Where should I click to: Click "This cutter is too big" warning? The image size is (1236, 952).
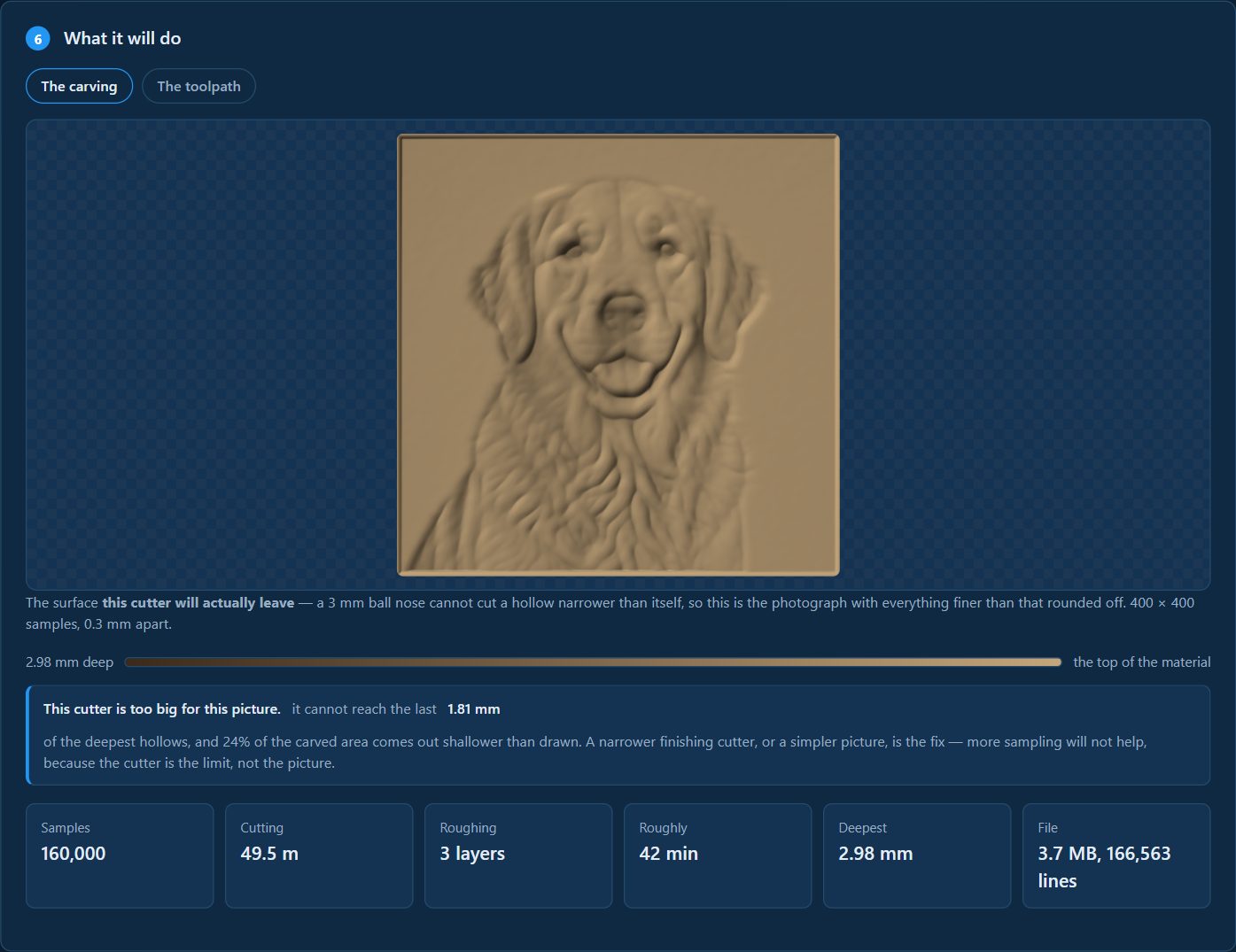point(618,735)
